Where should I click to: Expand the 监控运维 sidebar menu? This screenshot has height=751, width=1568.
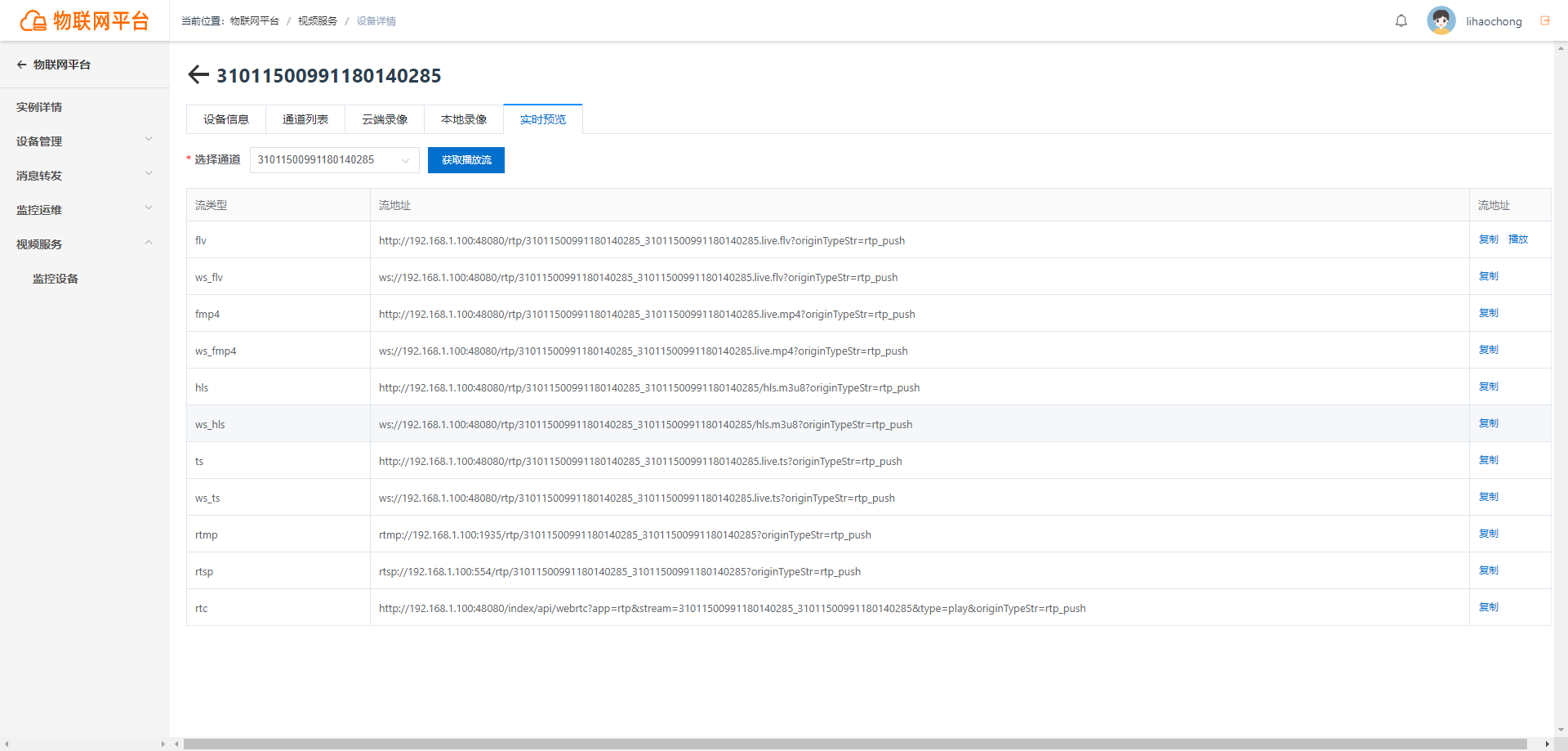click(85, 210)
